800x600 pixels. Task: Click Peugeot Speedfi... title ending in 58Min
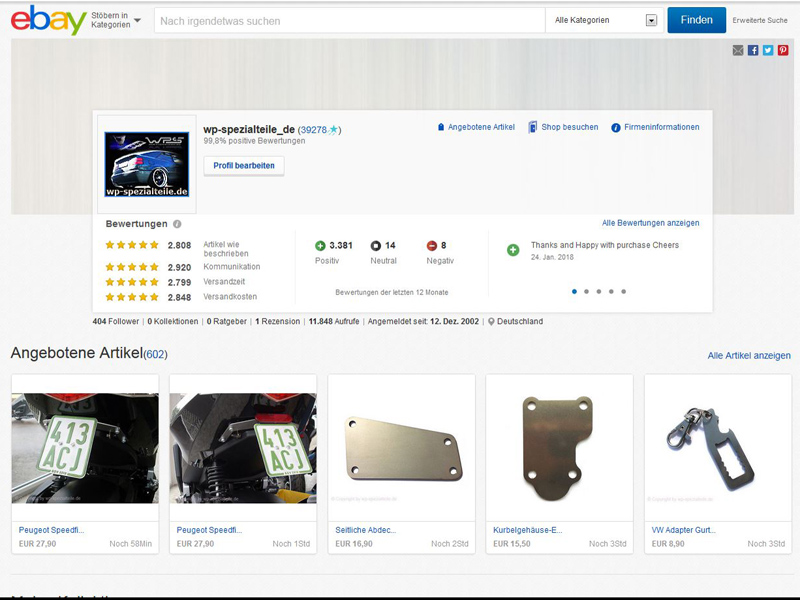[52, 530]
